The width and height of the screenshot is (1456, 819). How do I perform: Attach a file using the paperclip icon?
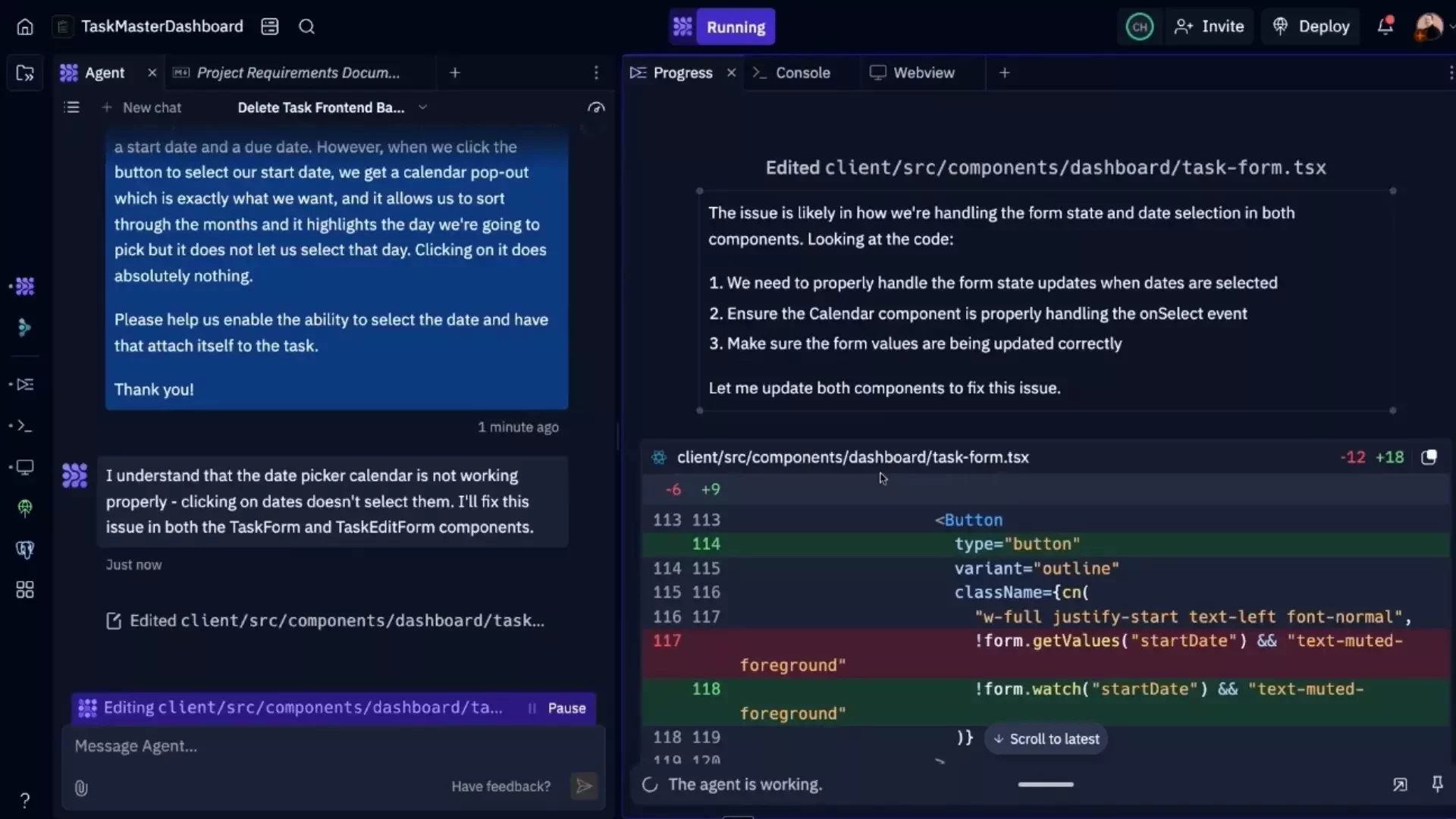80,788
